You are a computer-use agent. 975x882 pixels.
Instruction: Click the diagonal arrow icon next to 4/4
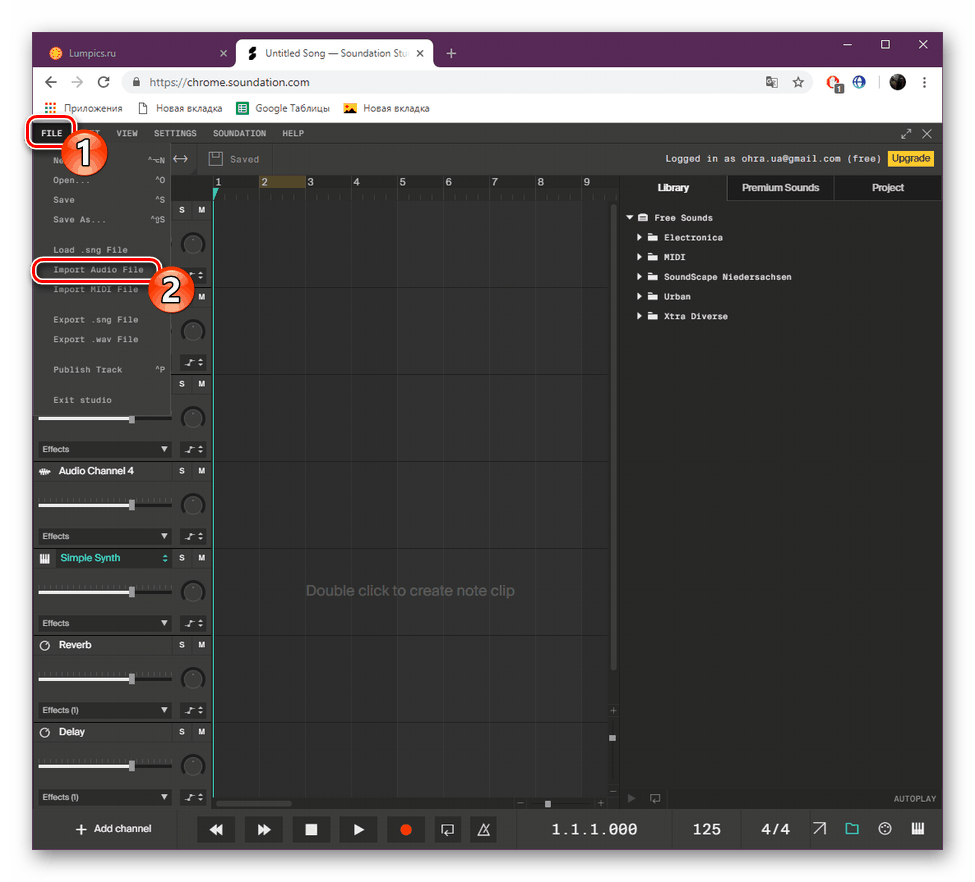pos(819,829)
